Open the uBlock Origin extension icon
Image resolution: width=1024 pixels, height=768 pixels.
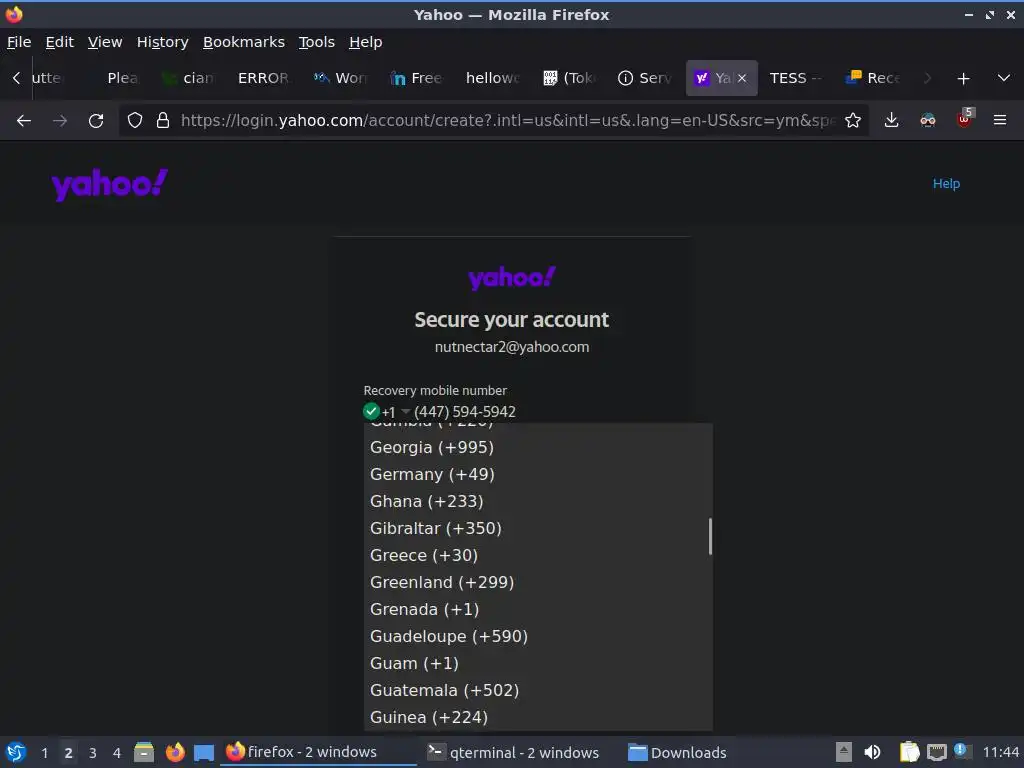click(x=965, y=119)
